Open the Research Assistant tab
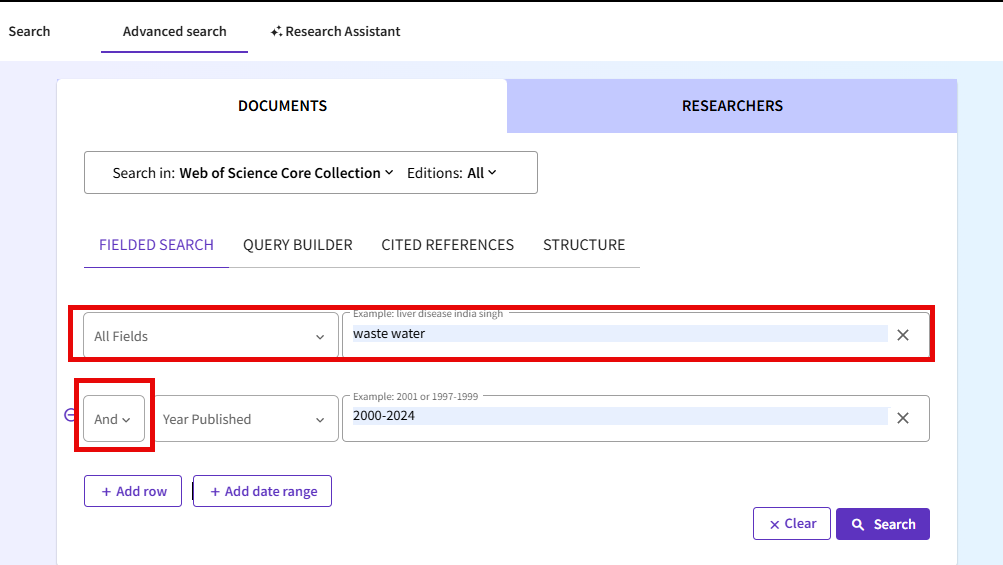The height and width of the screenshot is (565, 1003). pos(335,31)
